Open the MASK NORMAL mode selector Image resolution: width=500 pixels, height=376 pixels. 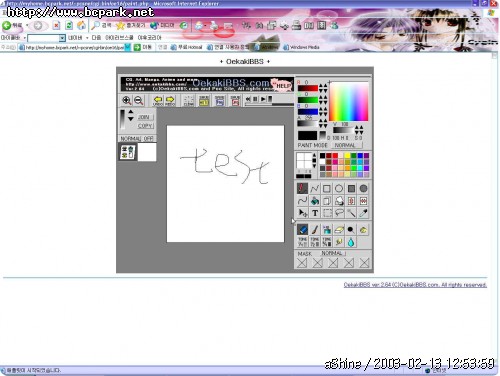pyautogui.click(x=332, y=254)
